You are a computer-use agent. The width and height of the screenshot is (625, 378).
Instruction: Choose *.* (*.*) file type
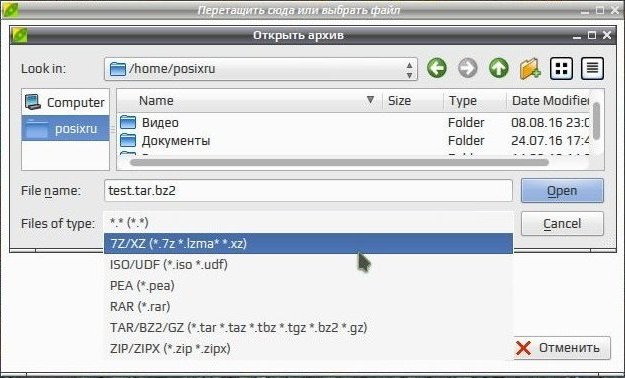click(308, 222)
